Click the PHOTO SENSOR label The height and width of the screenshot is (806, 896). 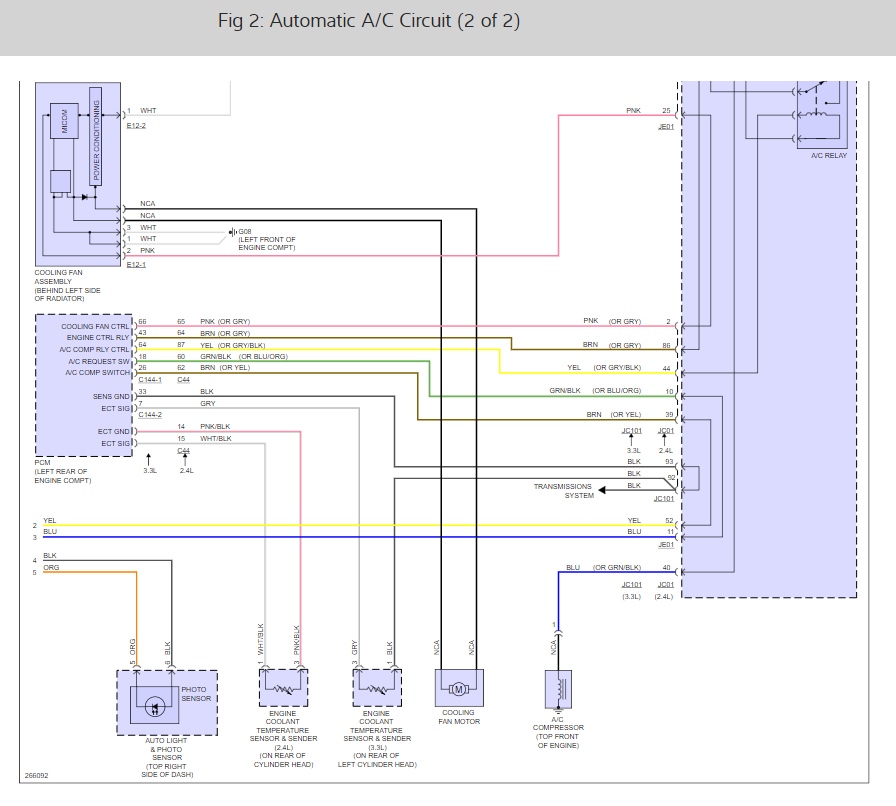pyautogui.click(x=196, y=694)
